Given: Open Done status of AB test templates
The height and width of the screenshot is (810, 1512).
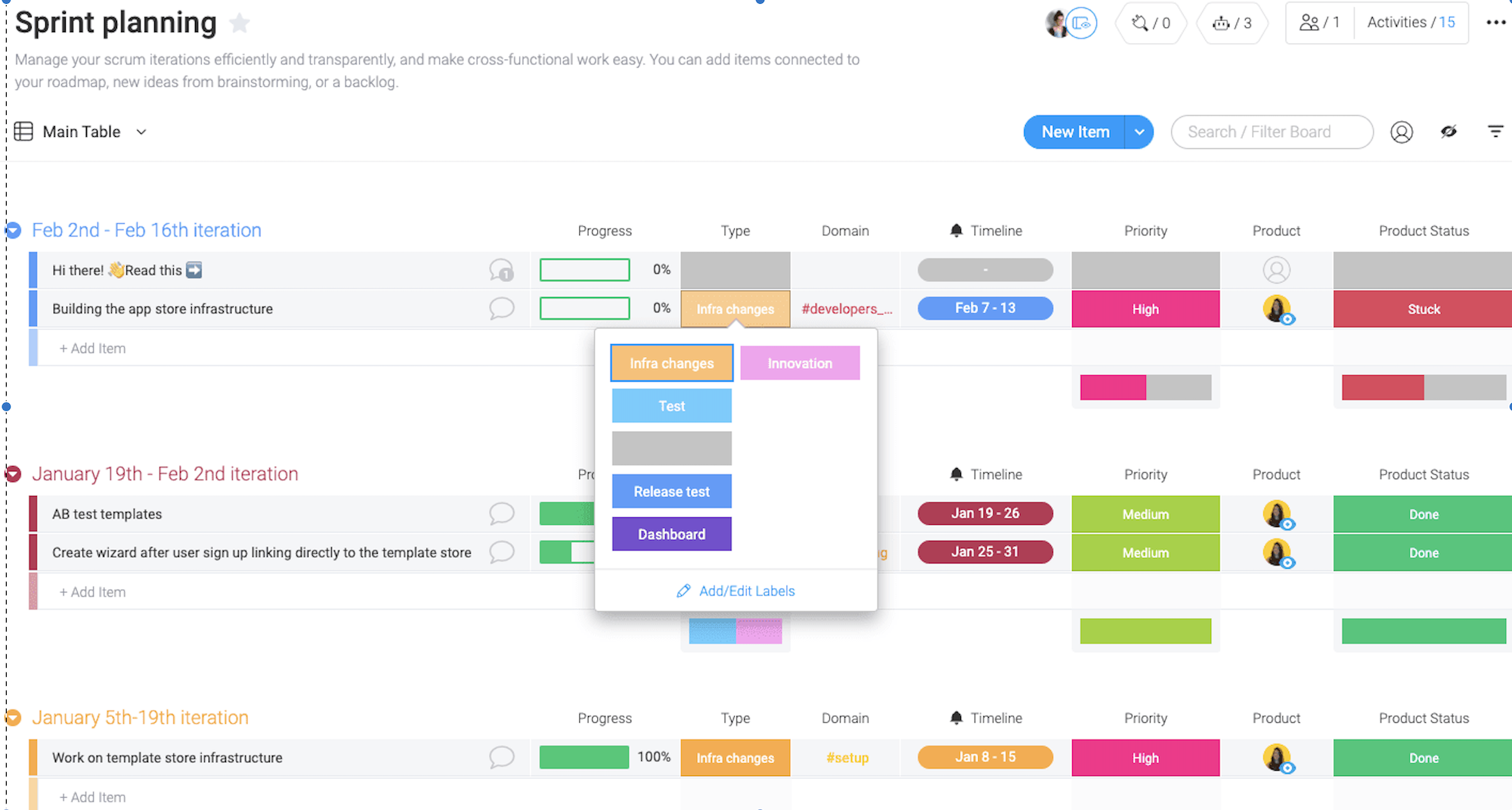Looking at the screenshot, I should (1423, 514).
